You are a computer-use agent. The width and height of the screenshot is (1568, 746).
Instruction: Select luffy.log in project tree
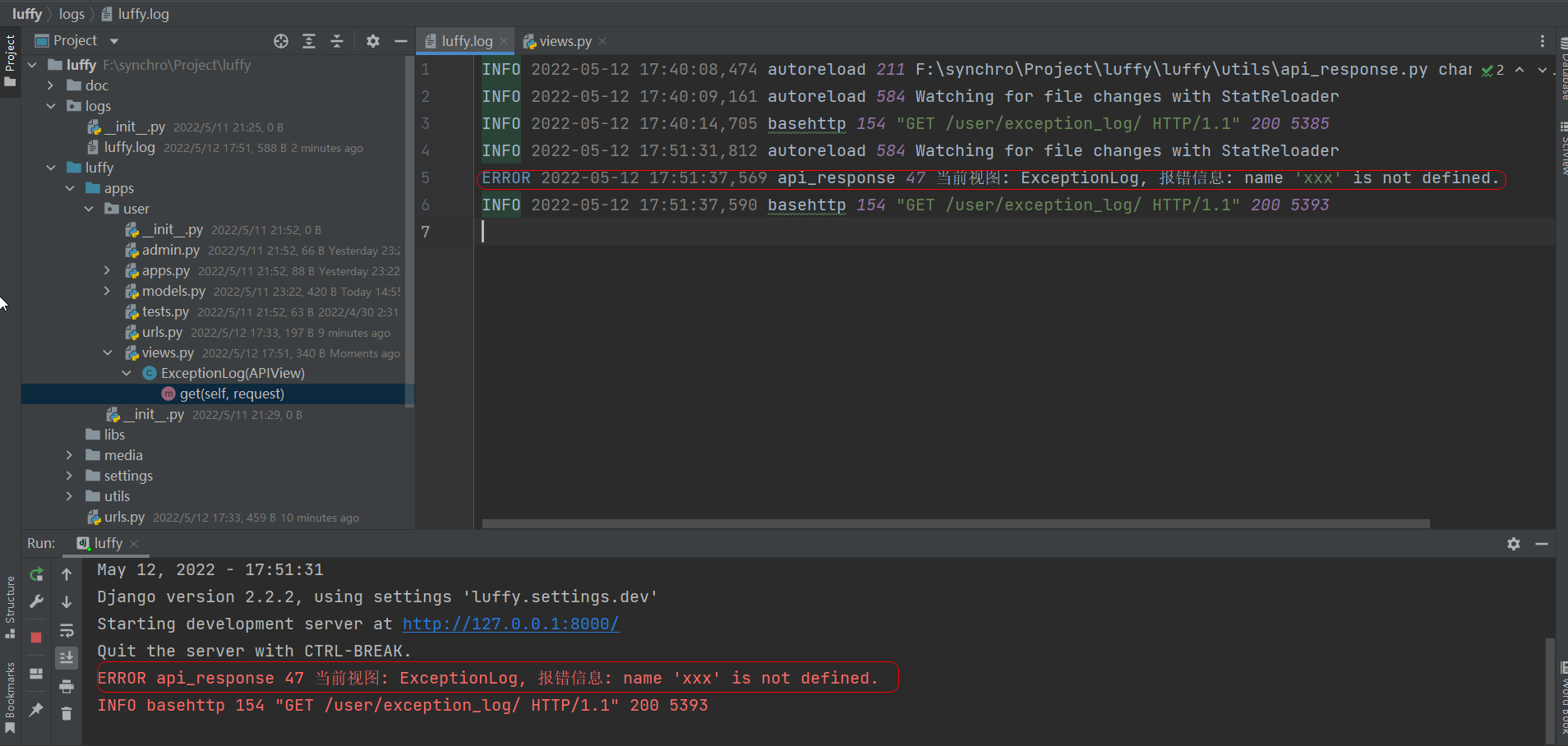point(129,147)
